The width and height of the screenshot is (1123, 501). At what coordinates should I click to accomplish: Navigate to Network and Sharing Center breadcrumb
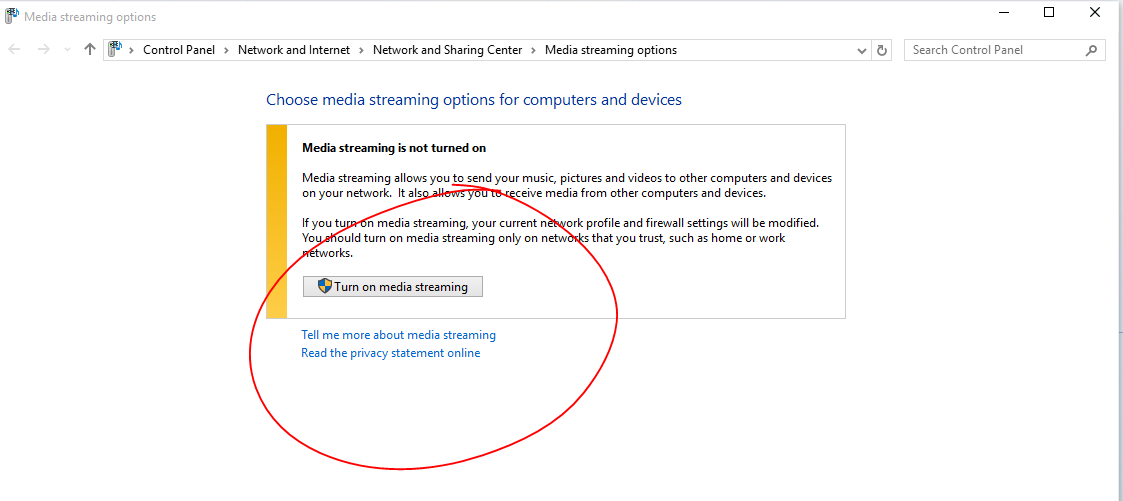point(447,50)
